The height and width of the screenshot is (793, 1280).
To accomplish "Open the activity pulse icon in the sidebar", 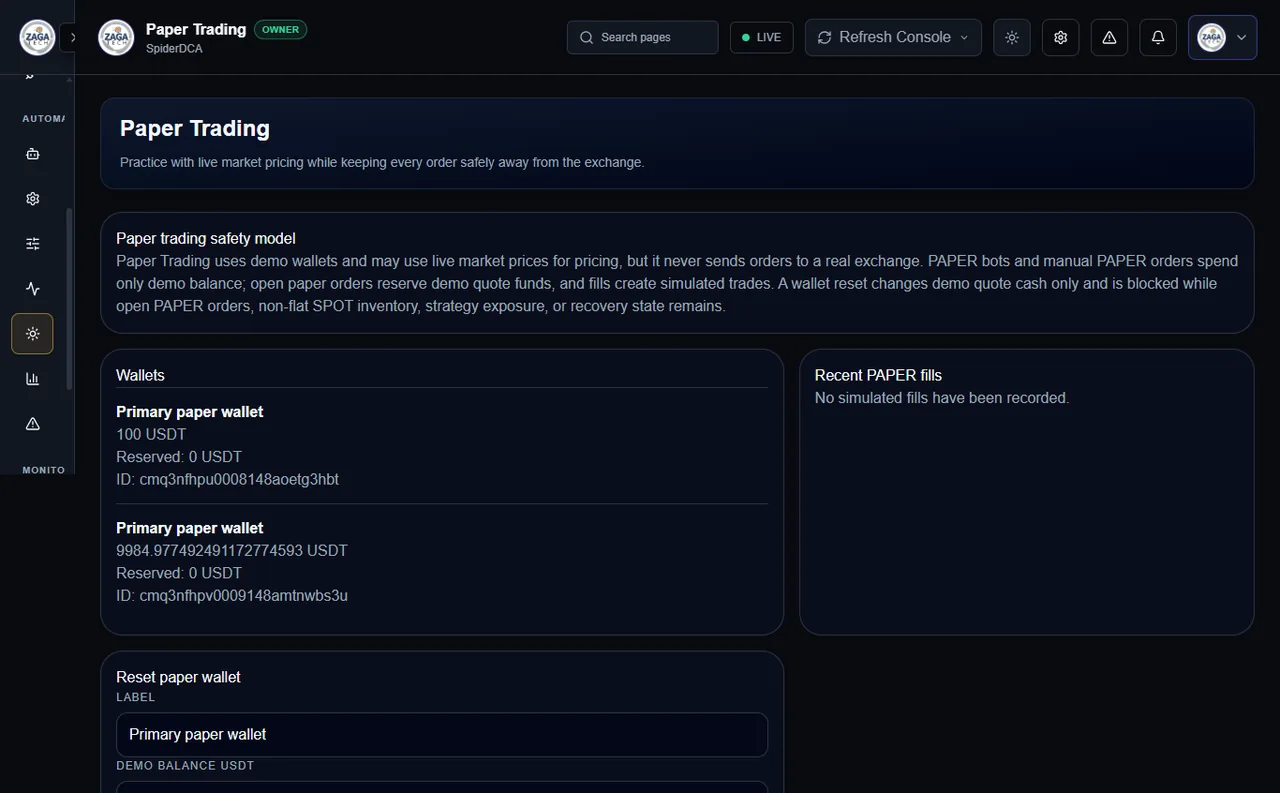I will [x=32, y=289].
